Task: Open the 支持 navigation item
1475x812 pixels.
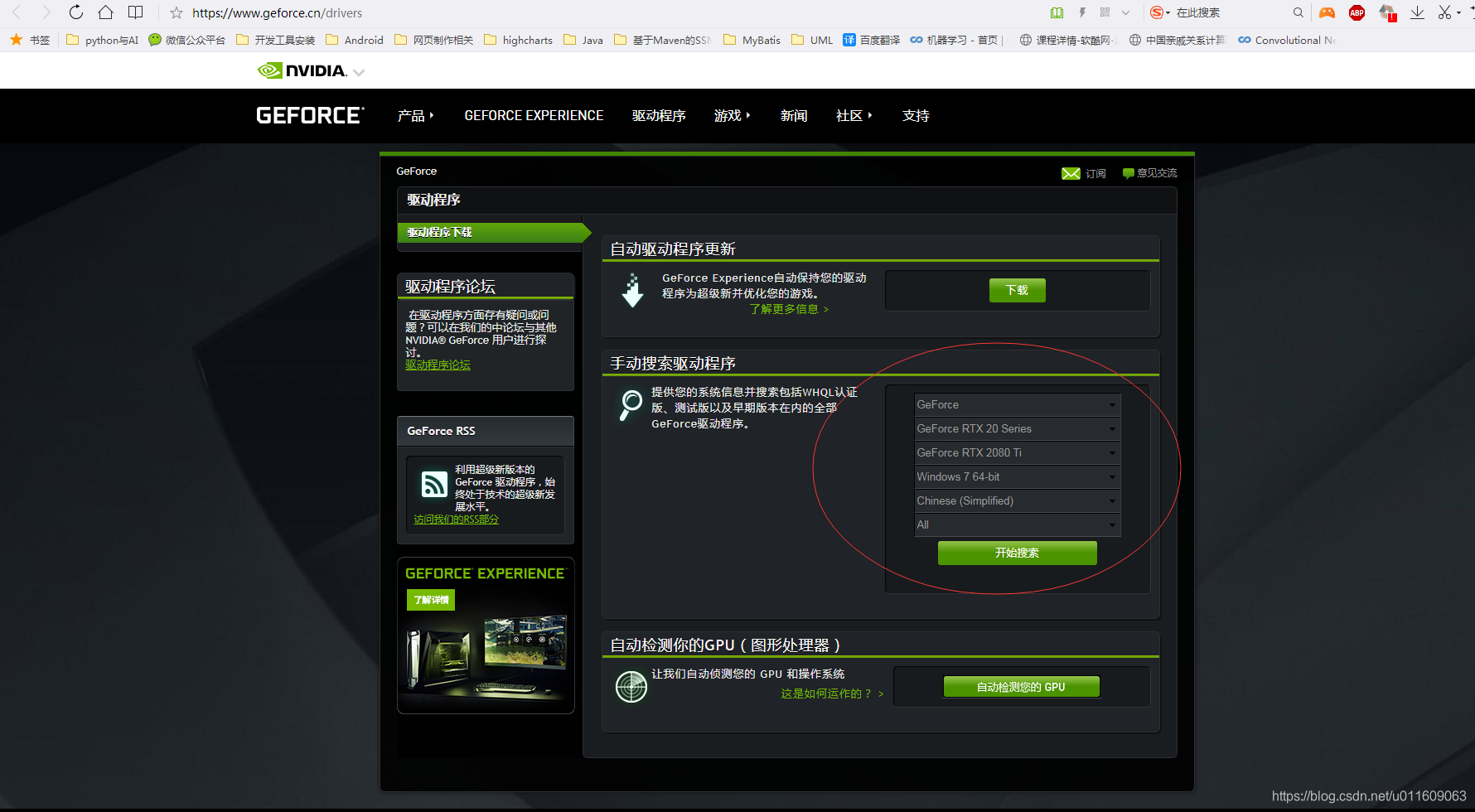Action: point(916,116)
